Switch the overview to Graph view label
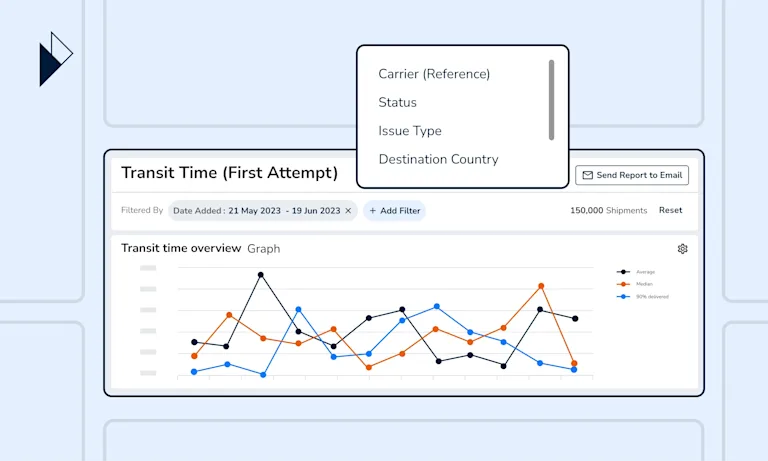Viewport: 768px width, 461px height. pyautogui.click(x=264, y=249)
